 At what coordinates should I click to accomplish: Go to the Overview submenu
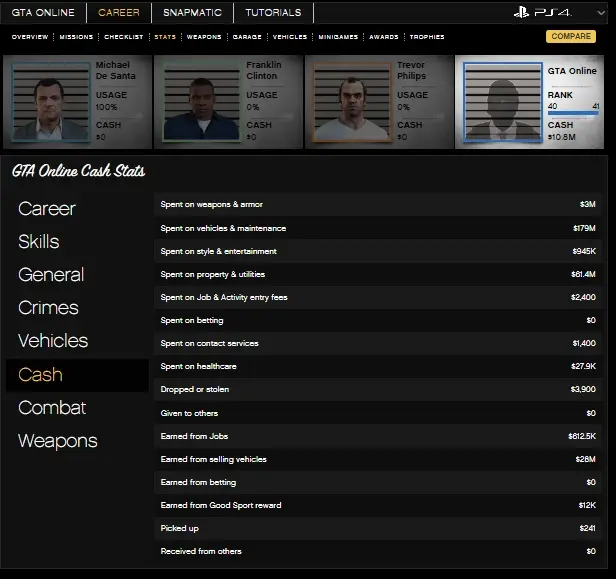coord(30,37)
